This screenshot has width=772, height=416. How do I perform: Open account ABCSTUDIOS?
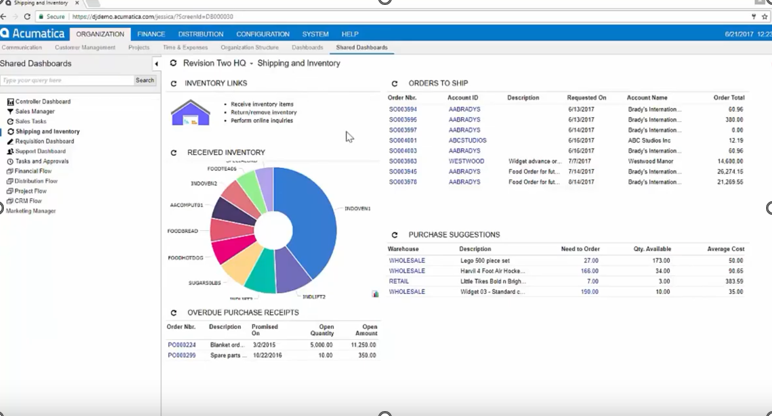(x=467, y=140)
